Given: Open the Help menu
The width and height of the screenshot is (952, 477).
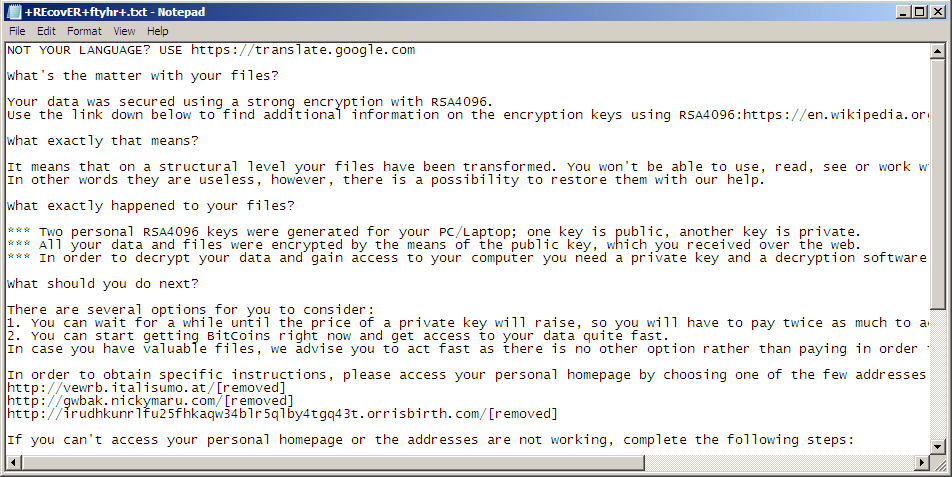Looking at the screenshot, I should click(158, 31).
